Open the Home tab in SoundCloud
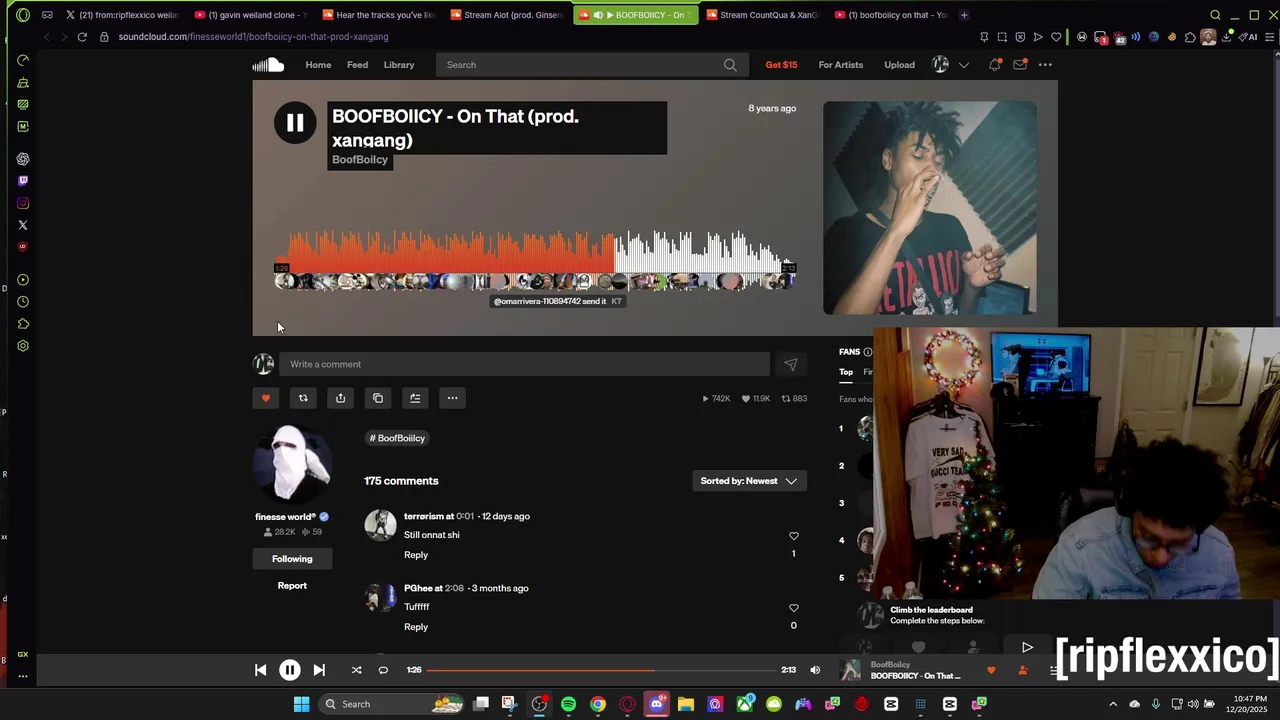Viewport: 1280px width, 720px height. point(318,65)
